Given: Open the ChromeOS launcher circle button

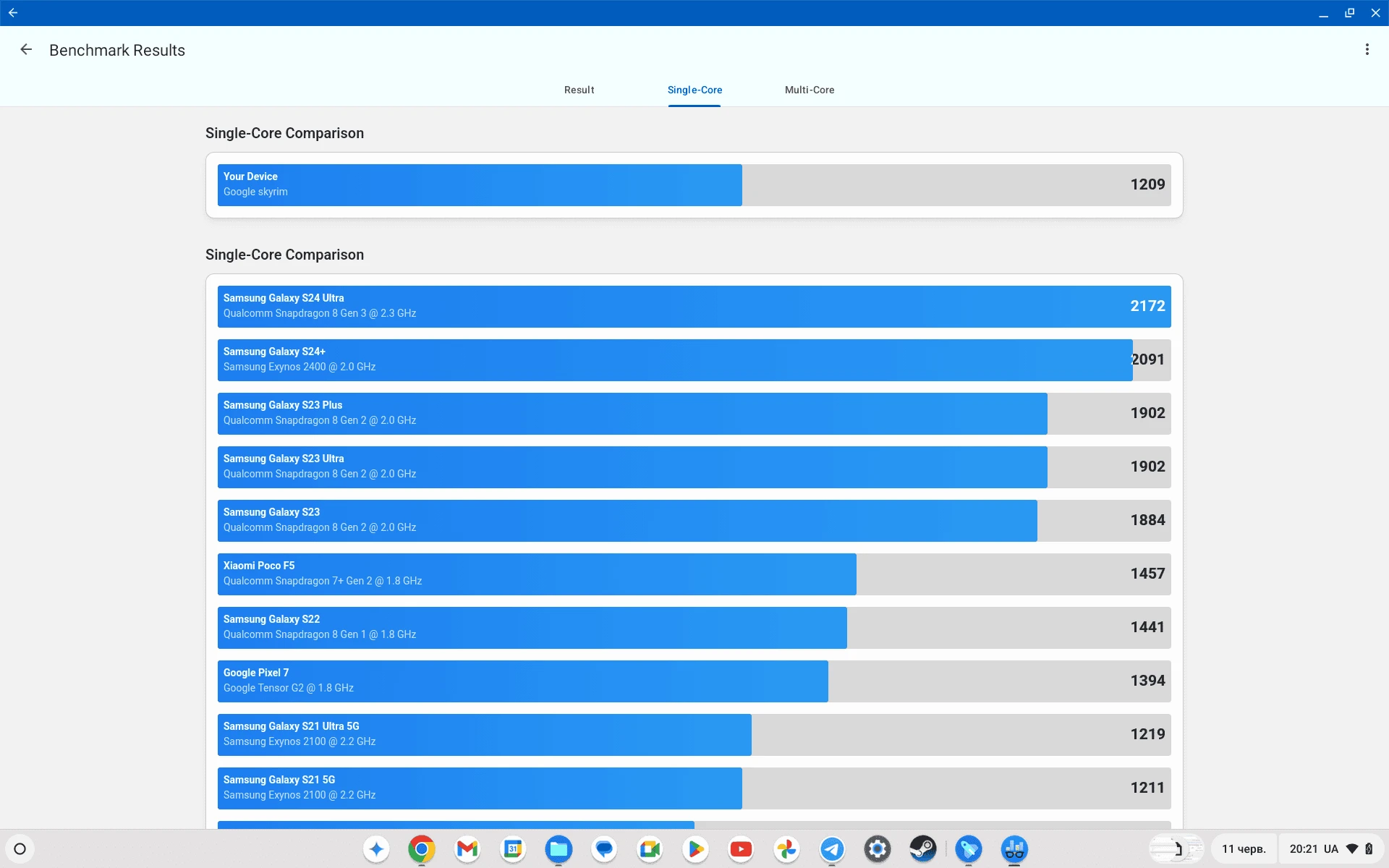Looking at the screenshot, I should (20, 849).
